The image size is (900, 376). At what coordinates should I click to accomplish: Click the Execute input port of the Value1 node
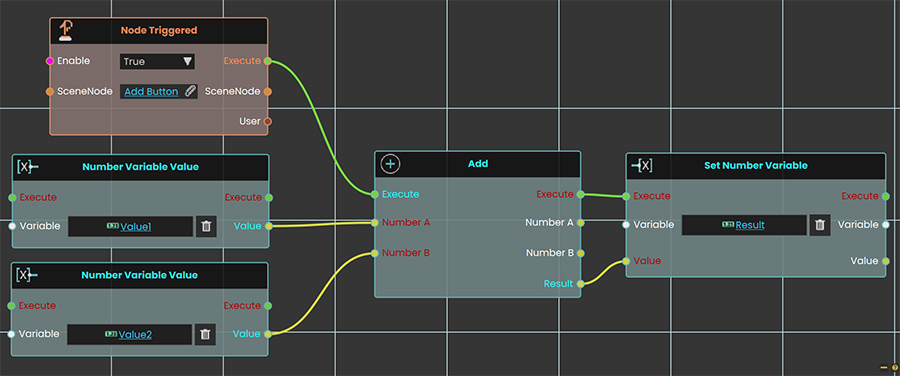pyautogui.click(x=12, y=197)
